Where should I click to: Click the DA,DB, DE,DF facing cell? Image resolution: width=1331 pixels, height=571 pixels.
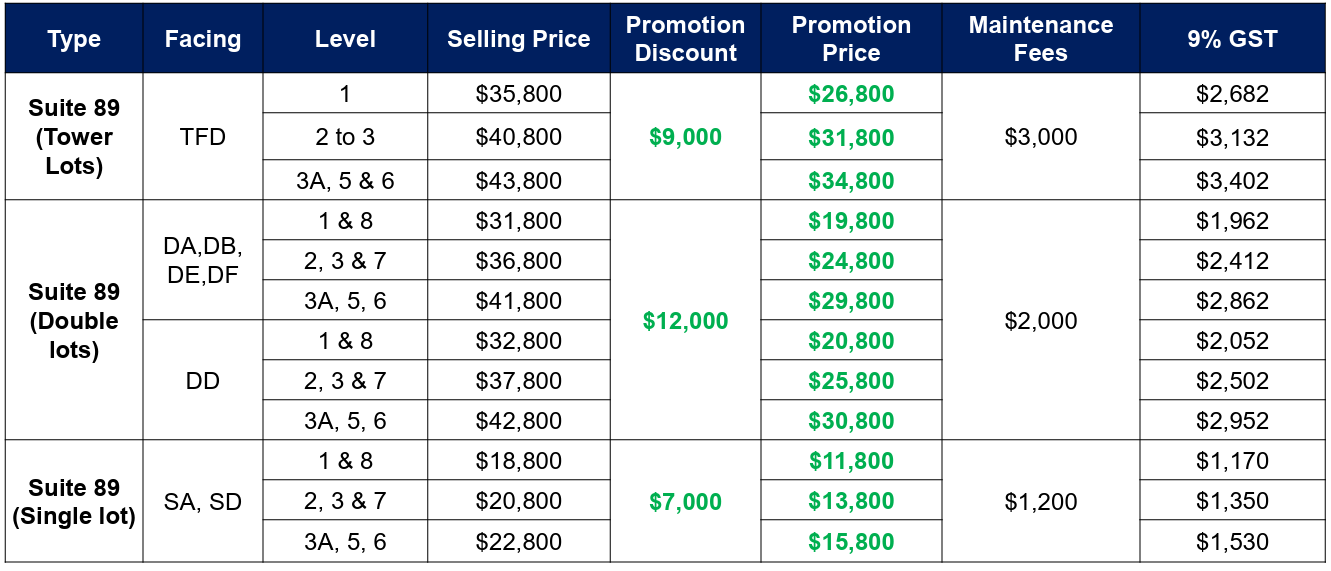click(x=203, y=260)
